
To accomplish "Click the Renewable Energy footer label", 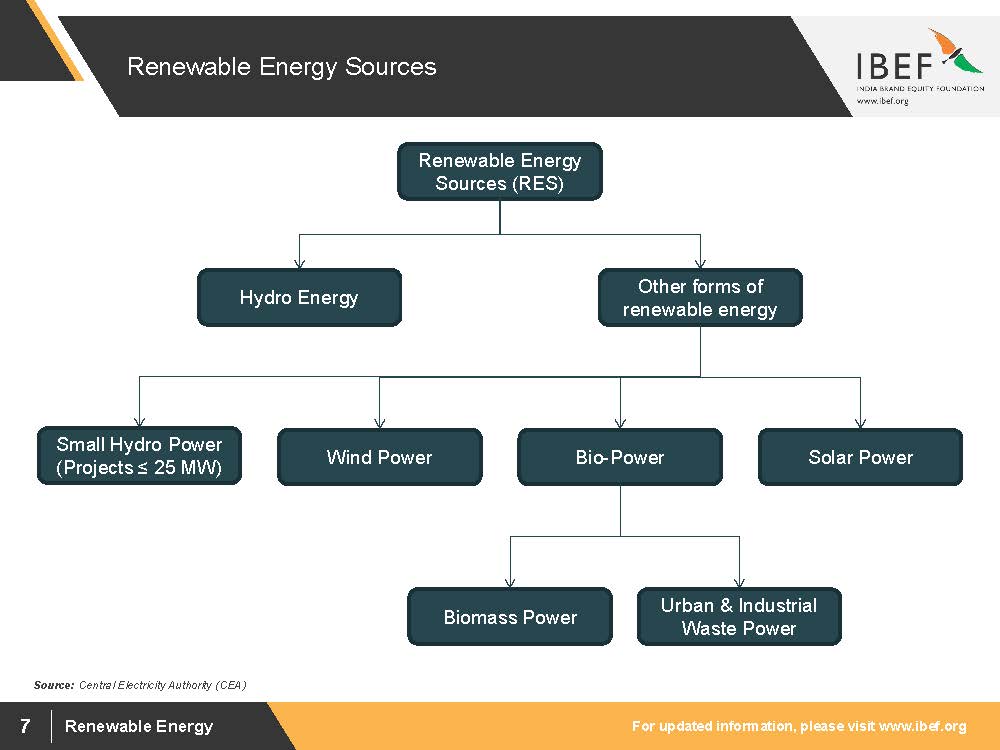I will 139,726.
